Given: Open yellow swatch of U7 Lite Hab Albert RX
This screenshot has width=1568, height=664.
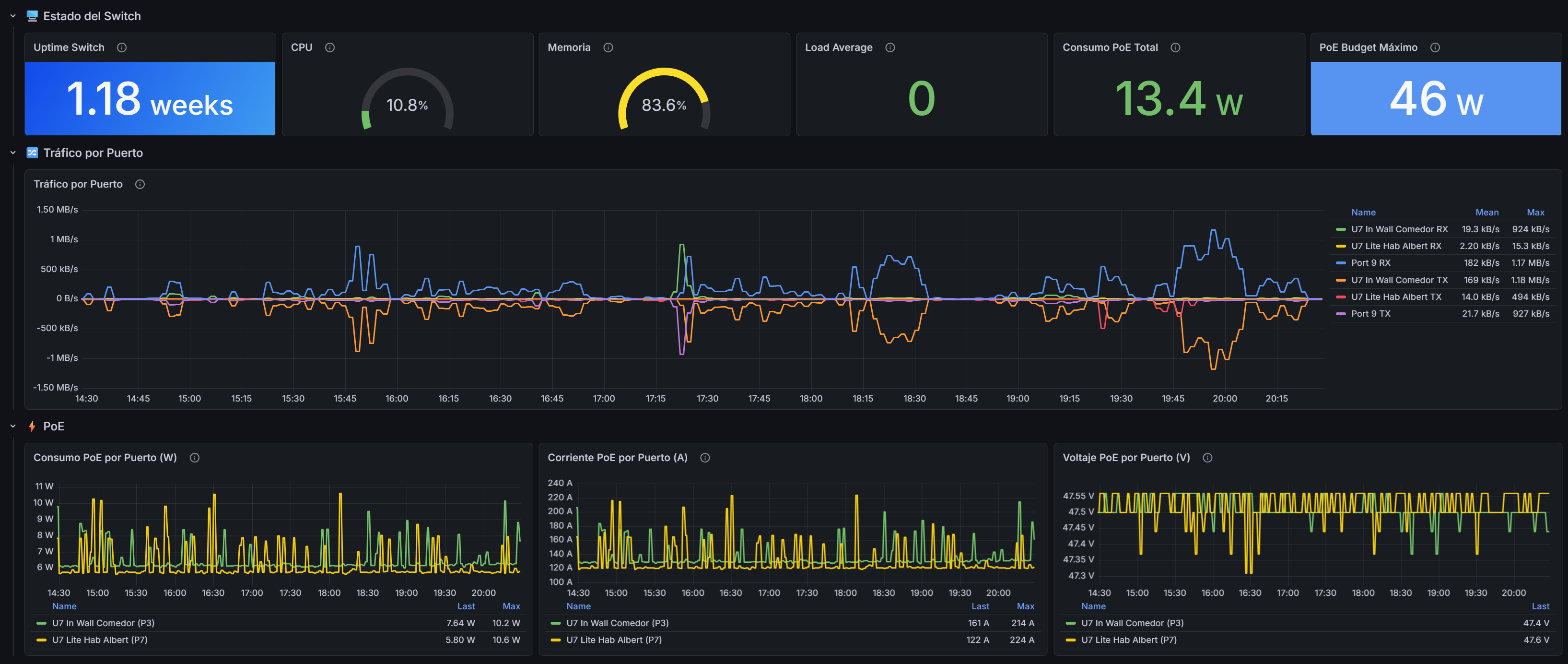Looking at the screenshot, I should click(x=1340, y=246).
